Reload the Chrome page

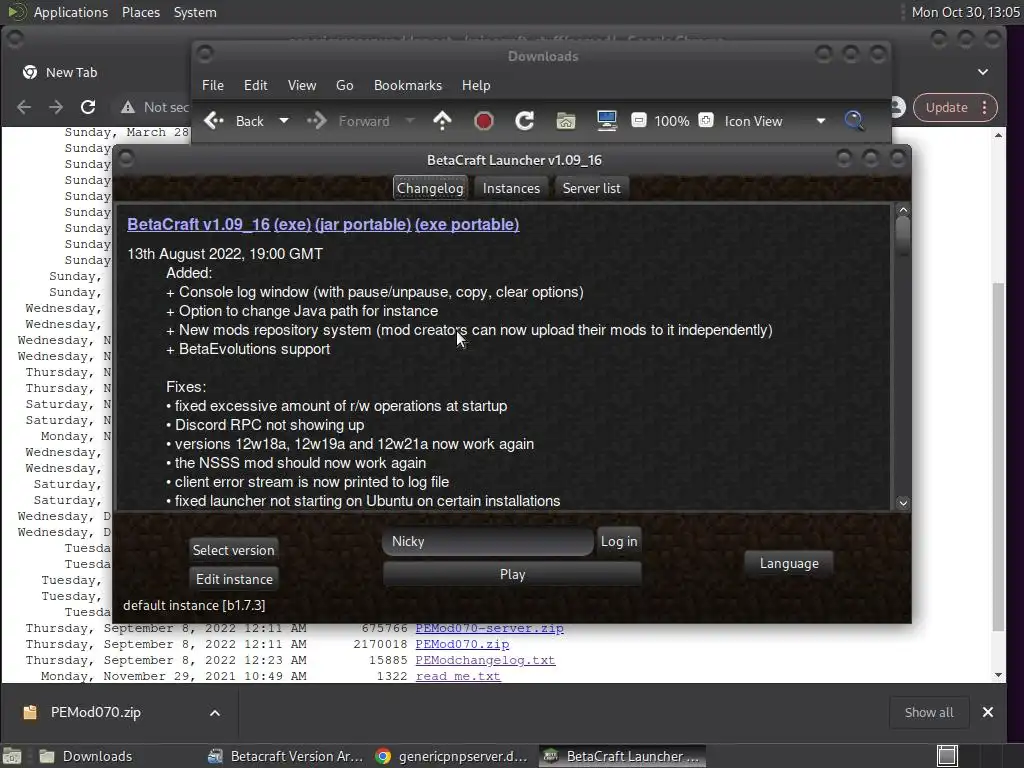pyautogui.click(x=88, y=107)
